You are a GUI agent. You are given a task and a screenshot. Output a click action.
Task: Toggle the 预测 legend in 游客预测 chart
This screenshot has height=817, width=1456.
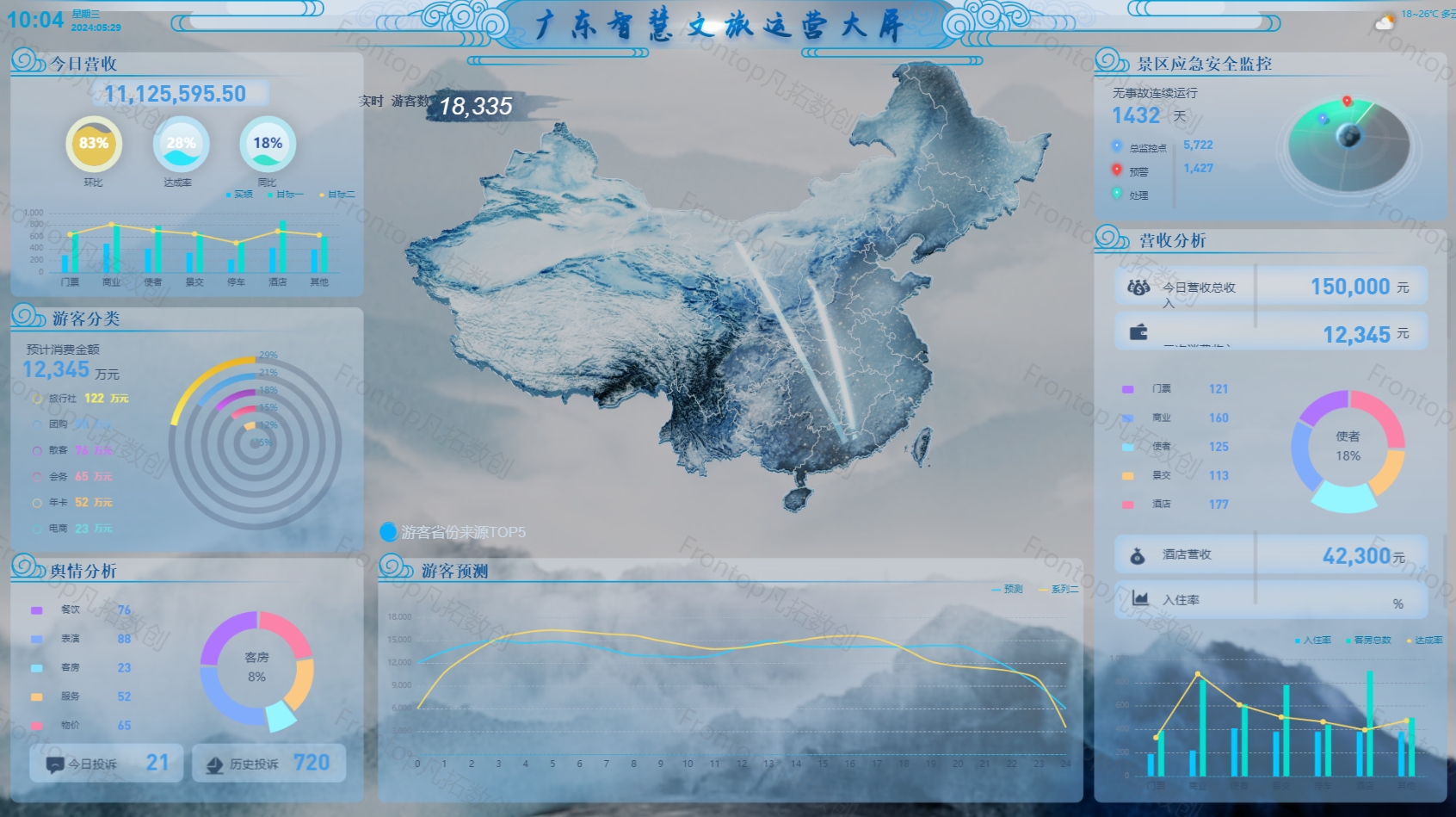click(x=1008, y=589)
